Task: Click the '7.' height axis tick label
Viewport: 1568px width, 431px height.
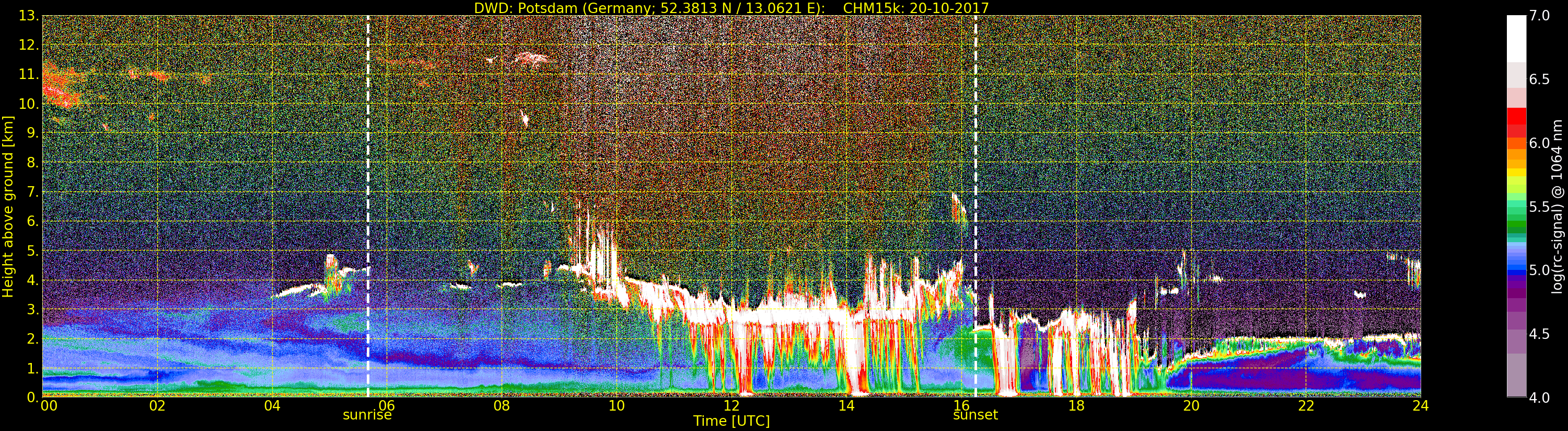Action: click(x=32, y=192)
